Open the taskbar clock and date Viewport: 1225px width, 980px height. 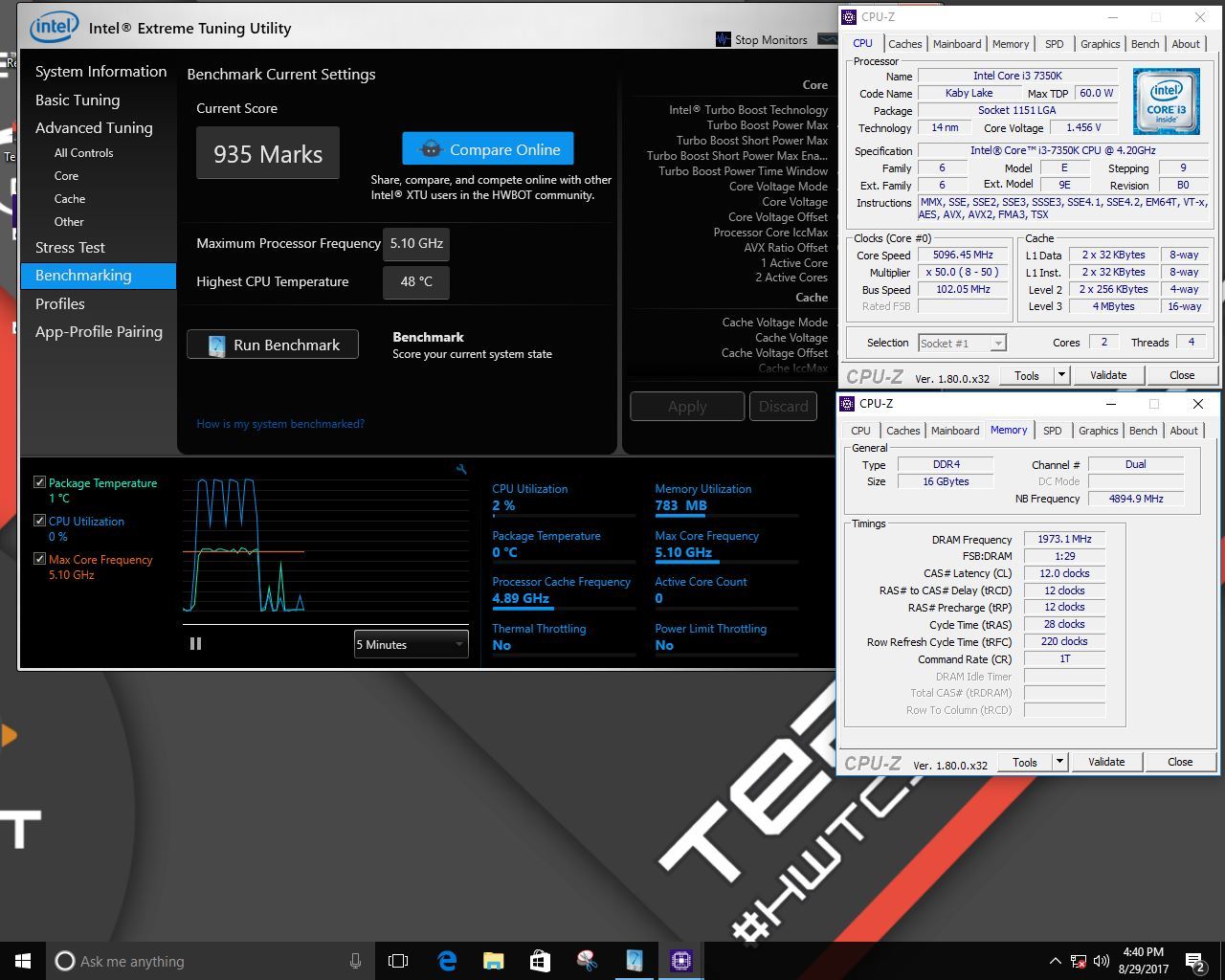click(x=1143, y=961)
